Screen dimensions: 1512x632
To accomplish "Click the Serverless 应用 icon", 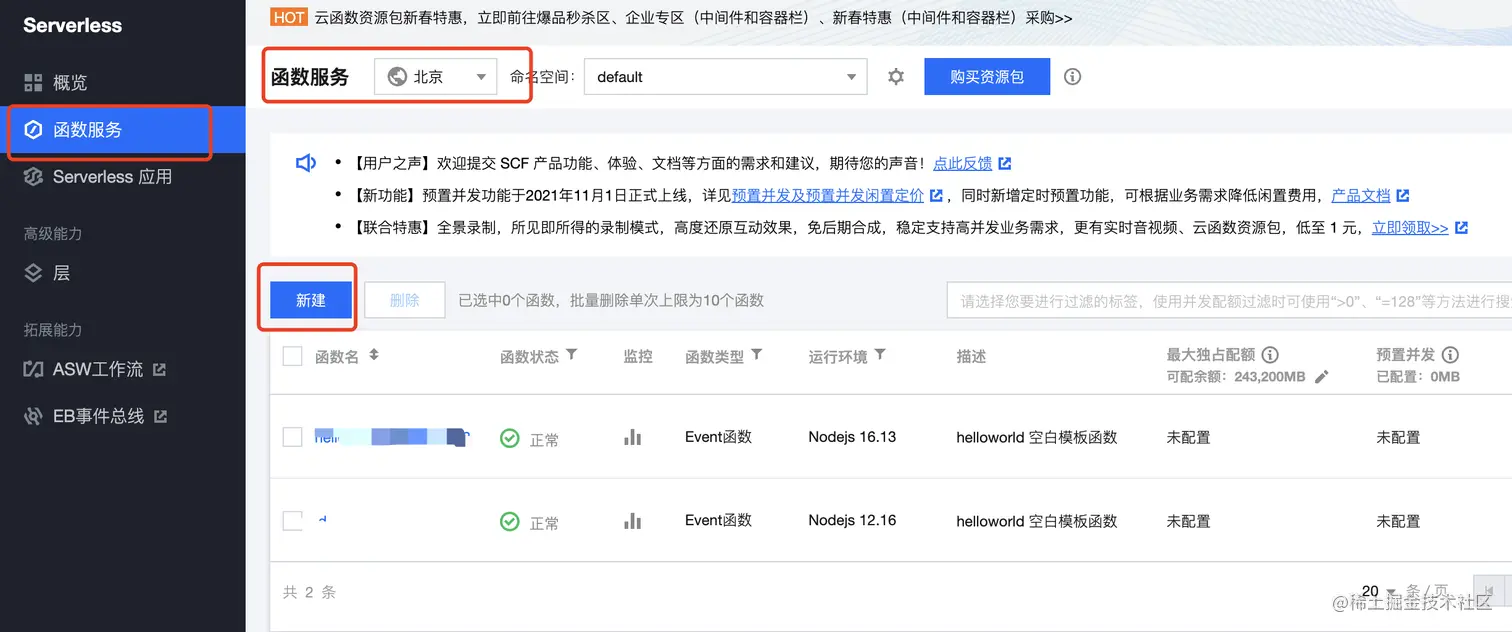I will coord(33,177).
